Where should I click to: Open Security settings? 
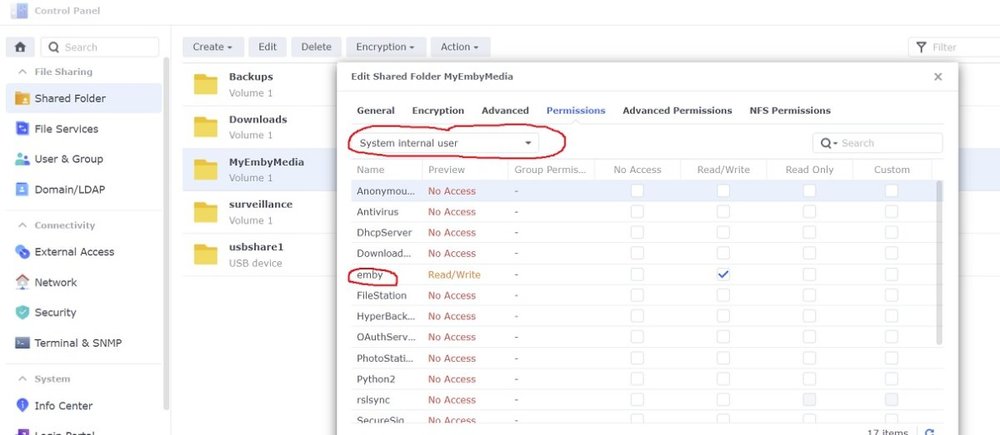[x=55, y=312]
